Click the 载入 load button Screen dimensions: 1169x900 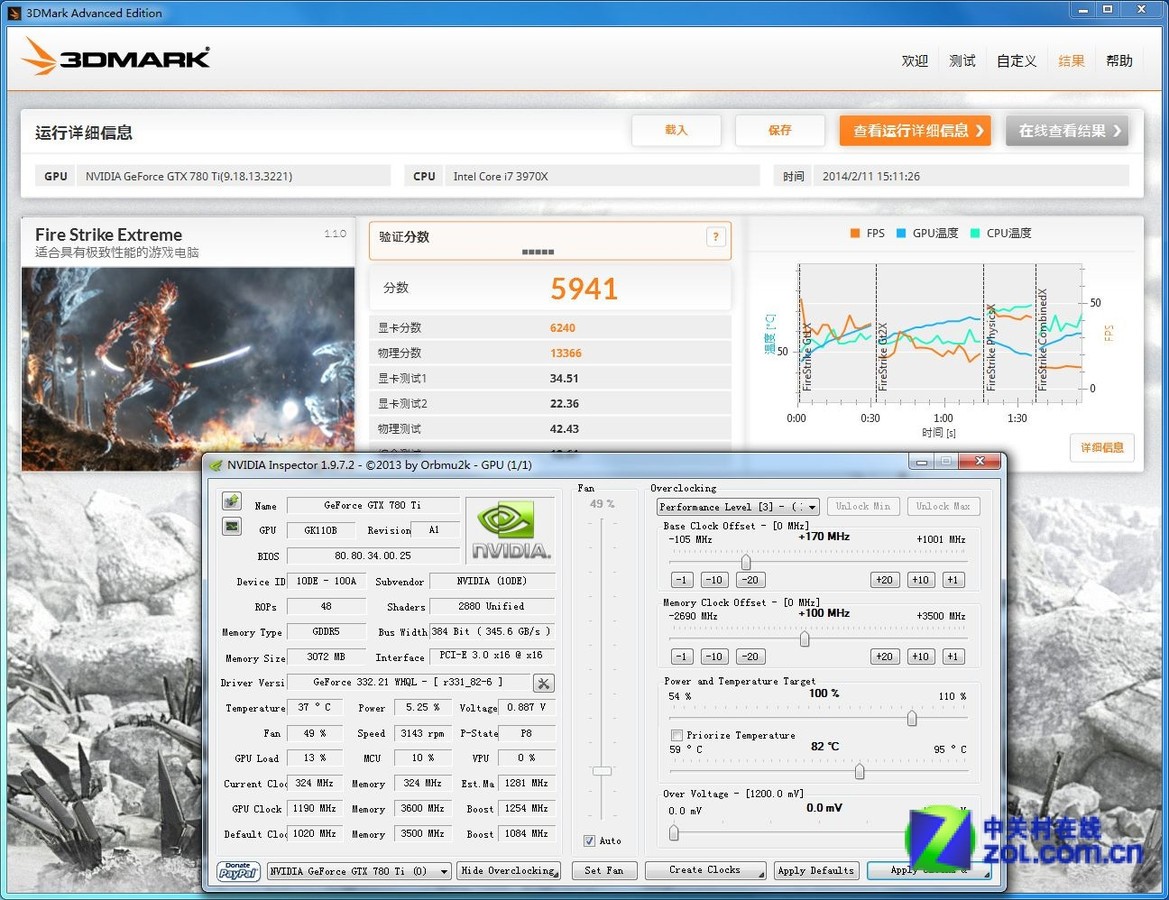point(676,130)
